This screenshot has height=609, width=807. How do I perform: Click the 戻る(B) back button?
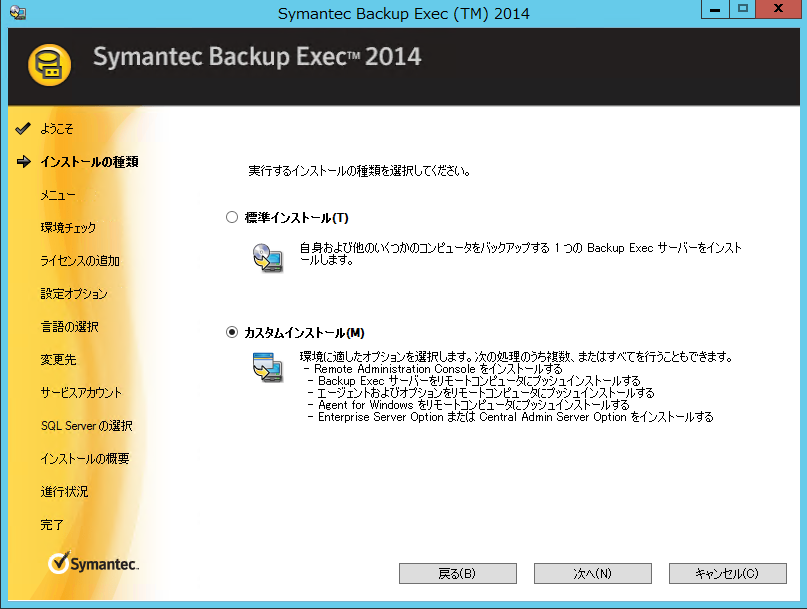point(458,573)
